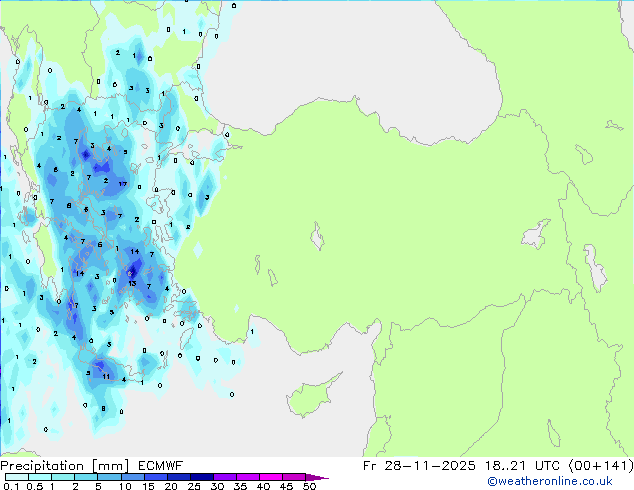Viewport: 634px width, 490px height.
Task: Click the 5–10 mm legend color swatch
Action: point(109,477)
